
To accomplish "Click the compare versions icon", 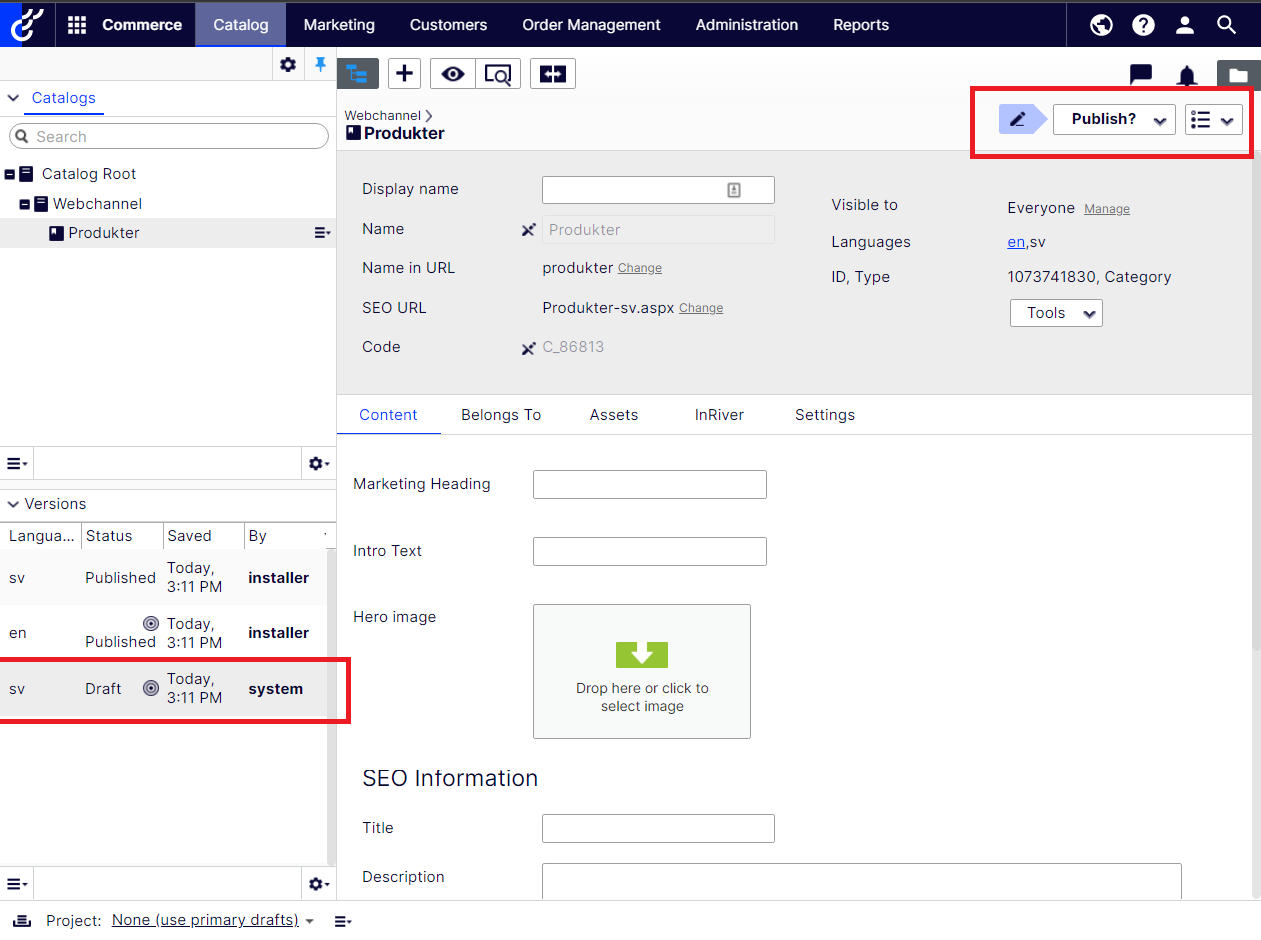I will click(553, 73).
